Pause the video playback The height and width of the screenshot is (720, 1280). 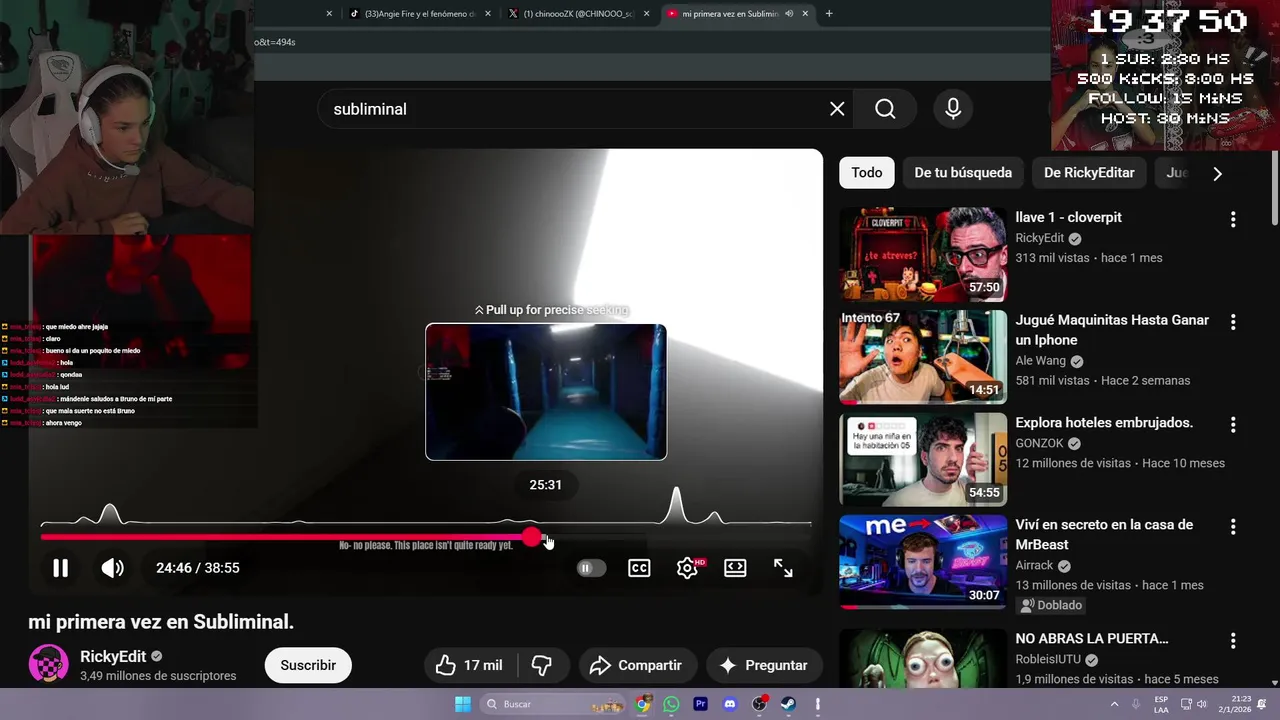pyautogui.click(x=60, y=568)
